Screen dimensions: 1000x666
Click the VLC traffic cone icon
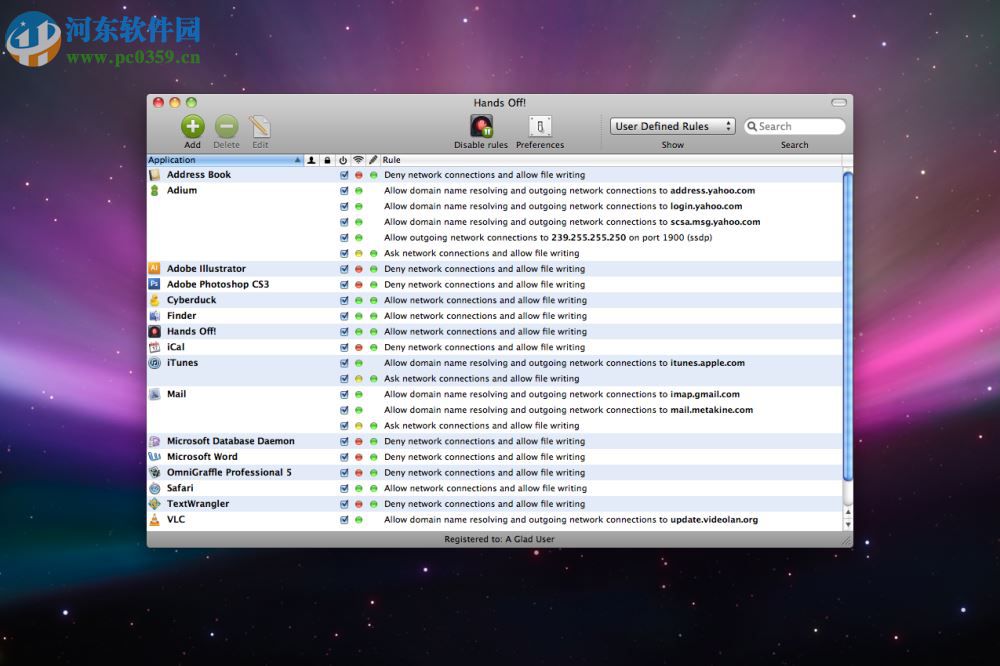156,519
